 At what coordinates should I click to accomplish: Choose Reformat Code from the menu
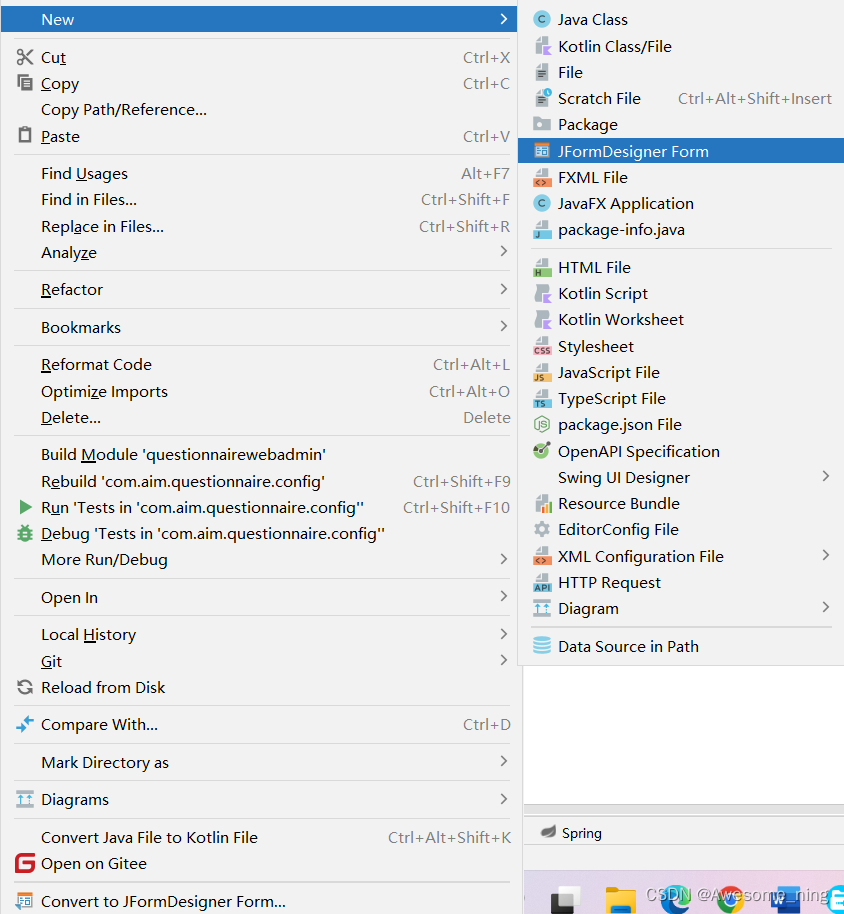point(96,364)
